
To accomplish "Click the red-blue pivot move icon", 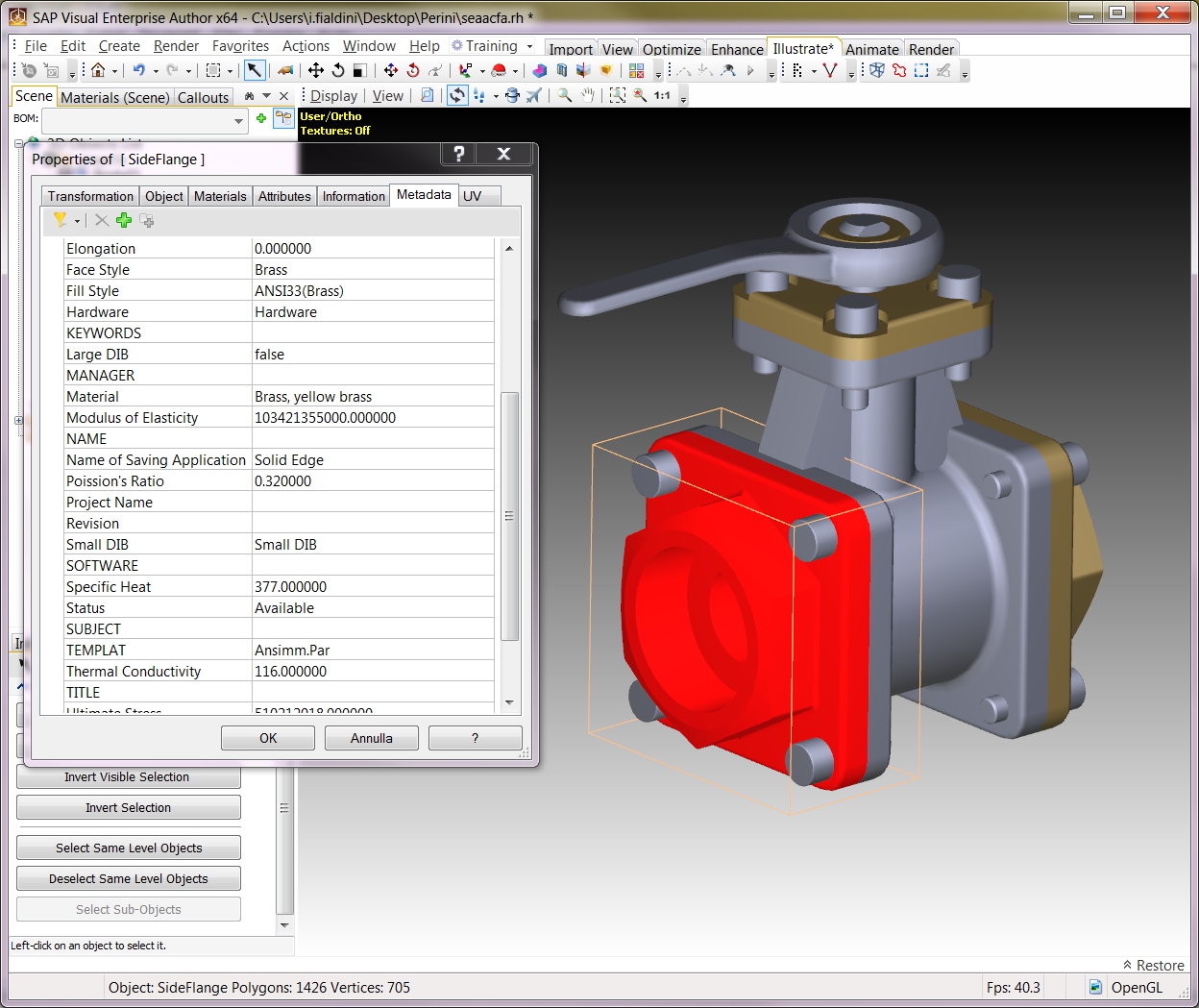I will click(x=390, y=70).
